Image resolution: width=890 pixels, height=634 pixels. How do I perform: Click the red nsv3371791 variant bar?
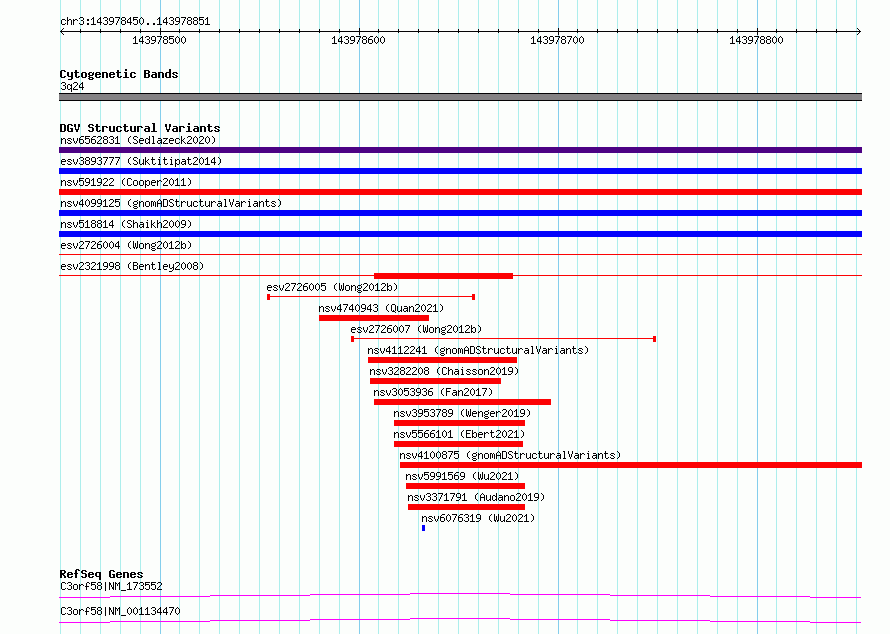467,507
